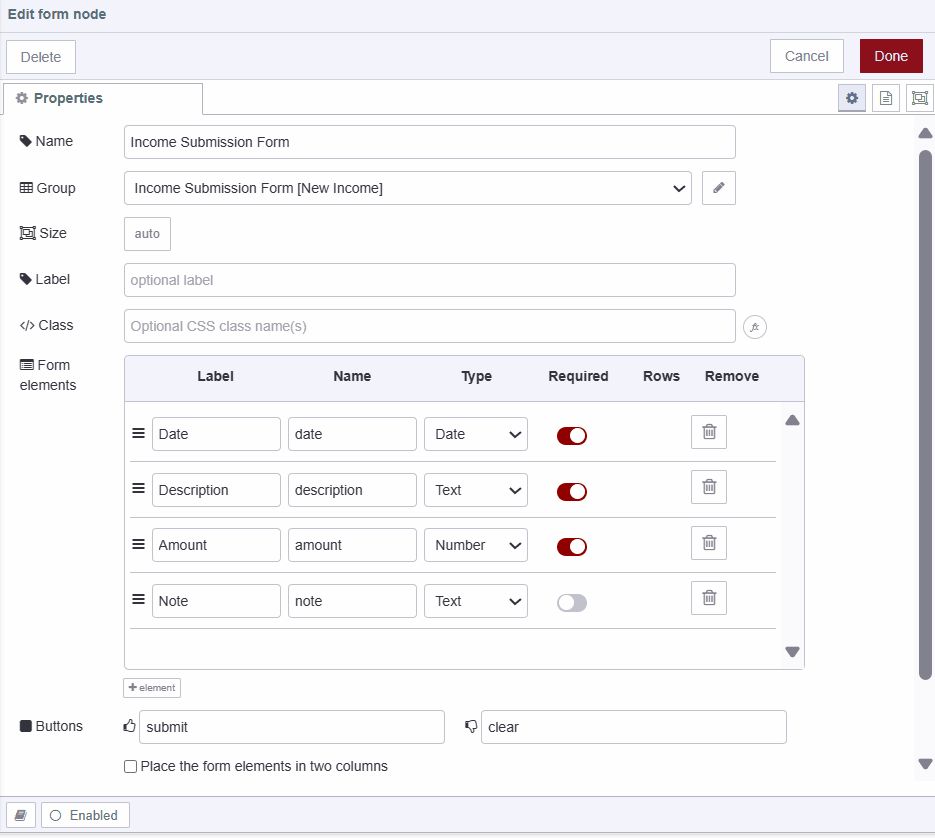
Task: Click the Enabled status button
Action: (x=85, y=815)
